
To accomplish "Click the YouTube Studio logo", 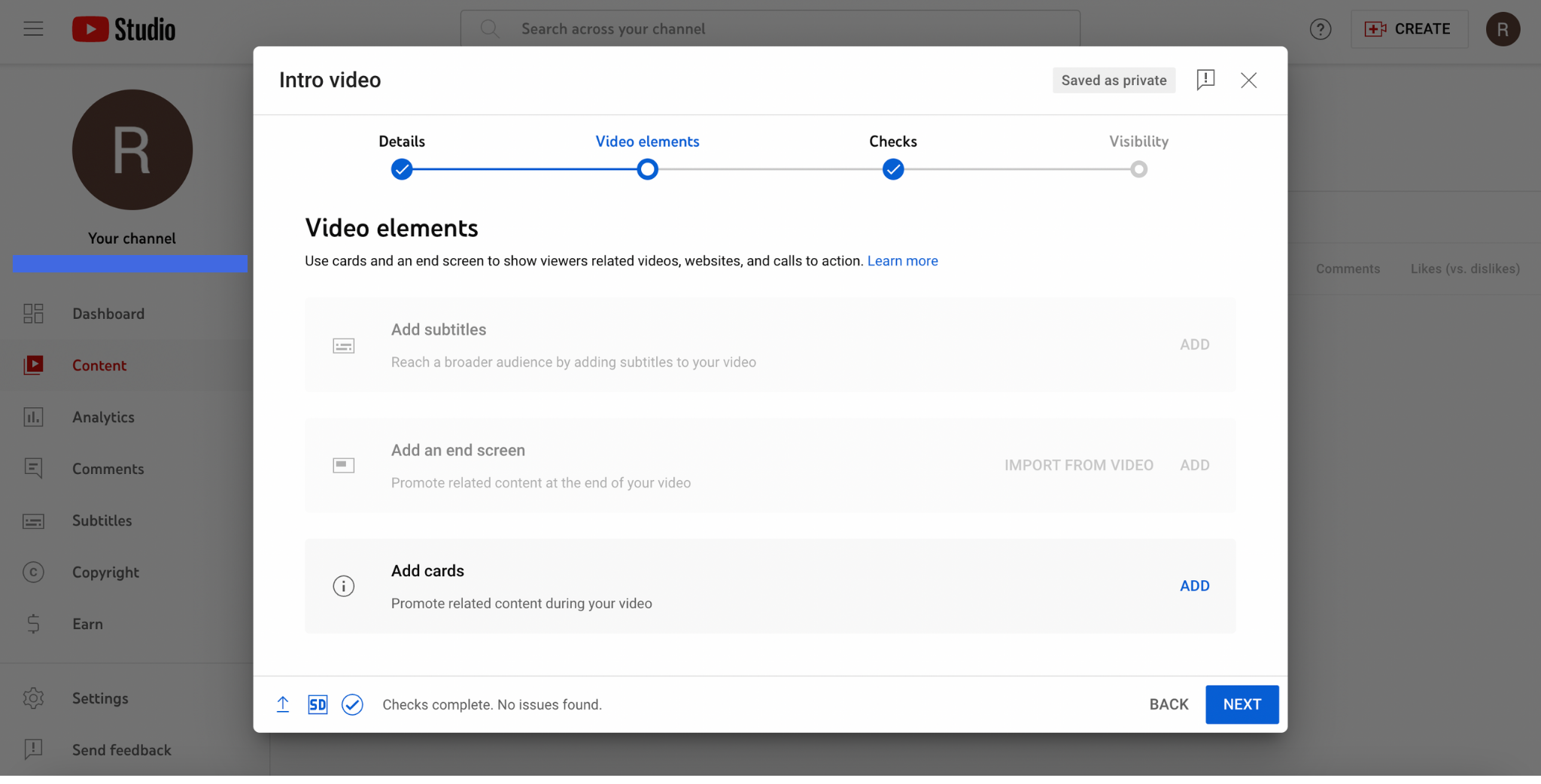I will point(124,29).
